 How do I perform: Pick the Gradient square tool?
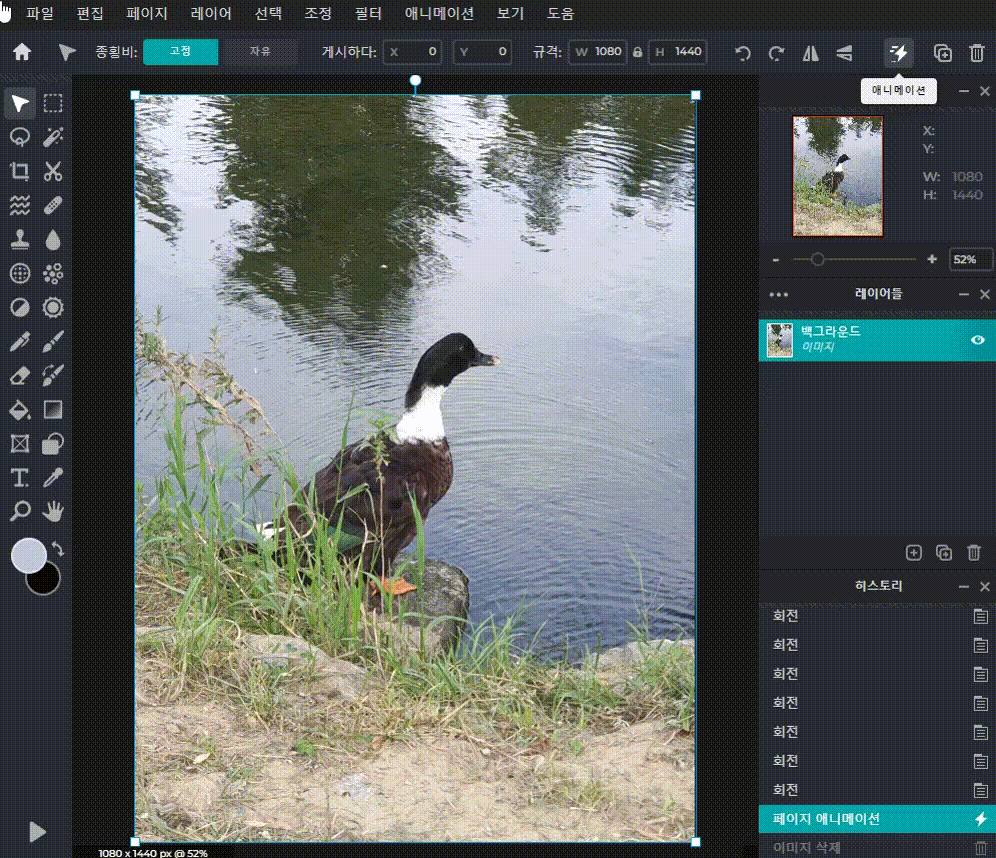click(x=53, y=410)
